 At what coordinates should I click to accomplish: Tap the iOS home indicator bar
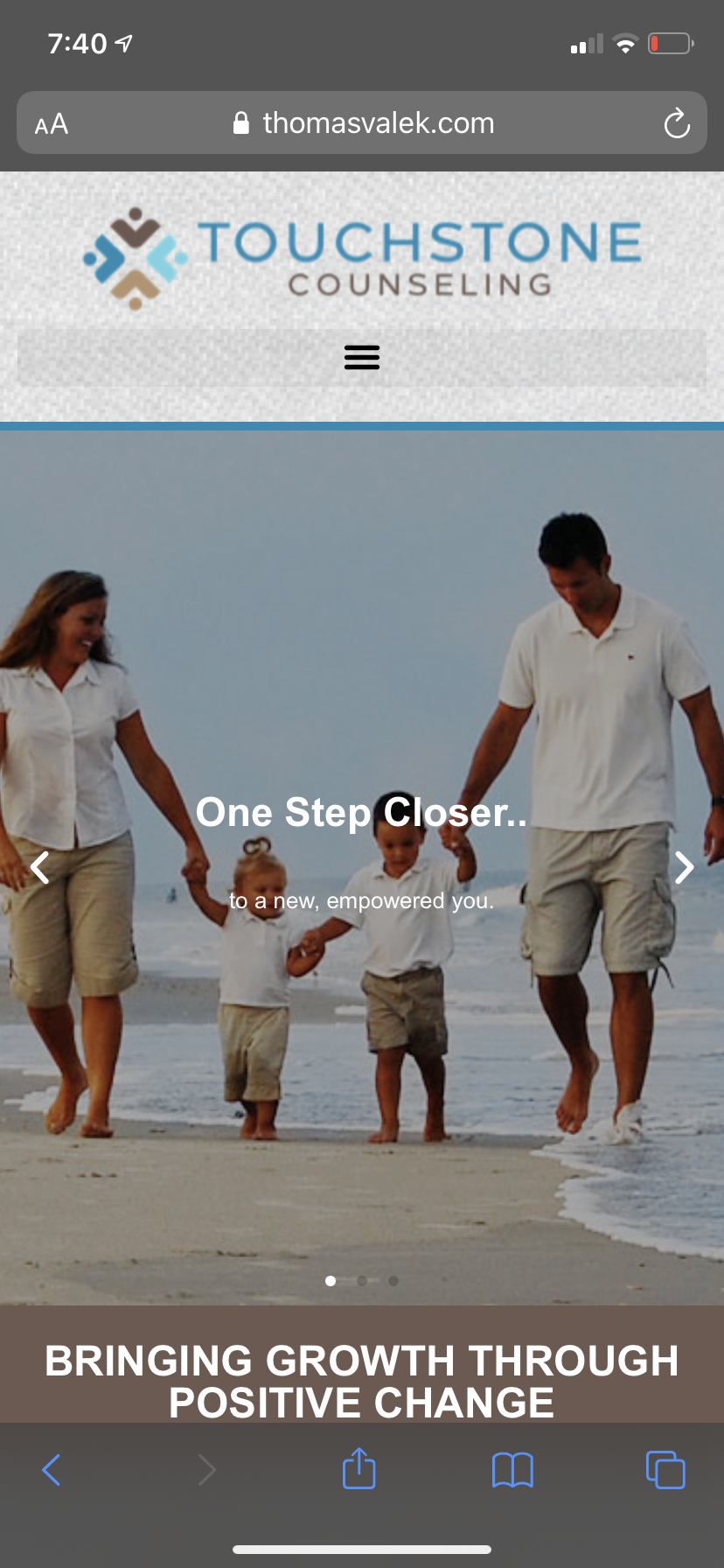[x=362, y=1550]
